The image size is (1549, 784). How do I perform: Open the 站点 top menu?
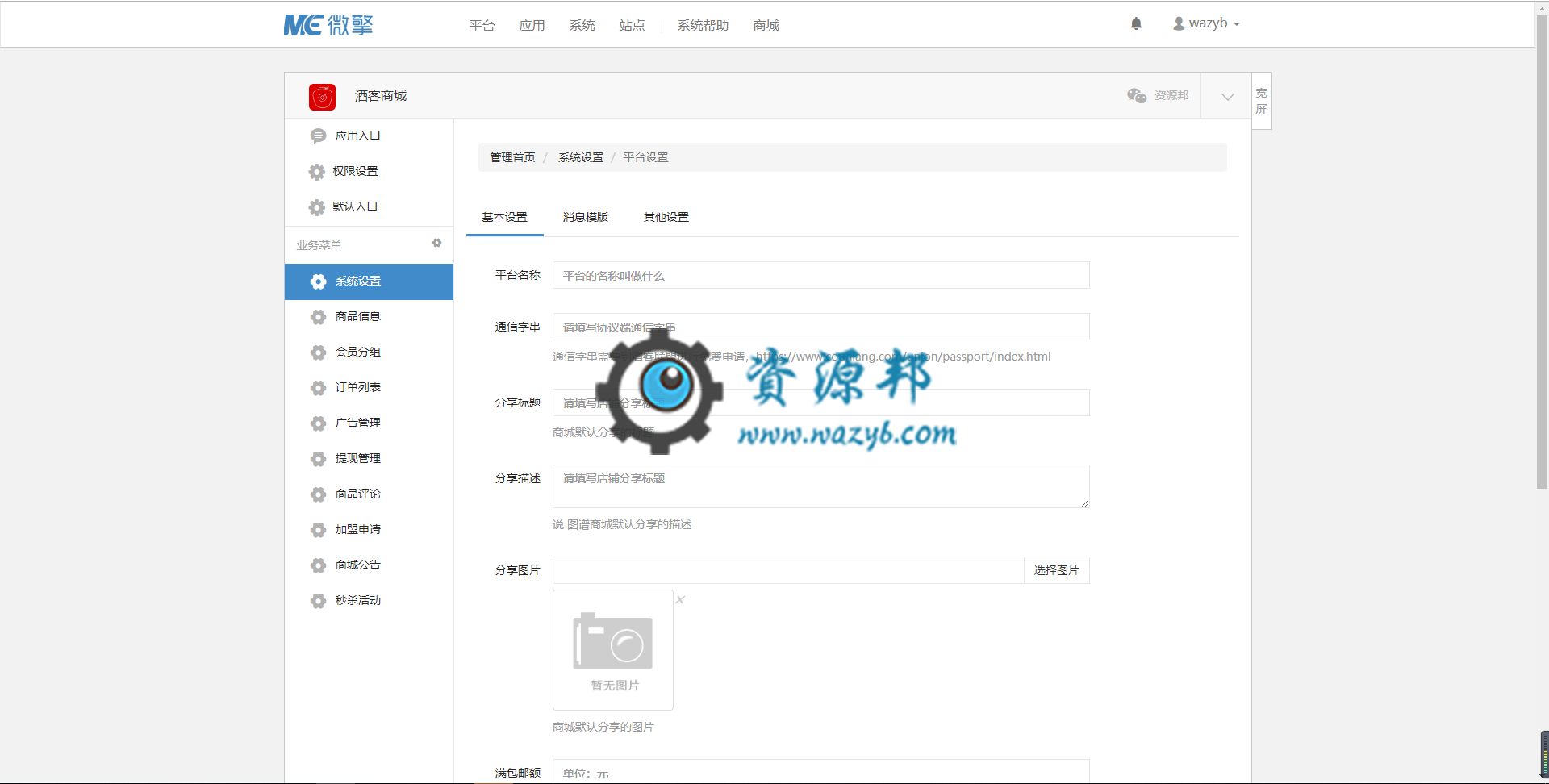click(632, 25)
